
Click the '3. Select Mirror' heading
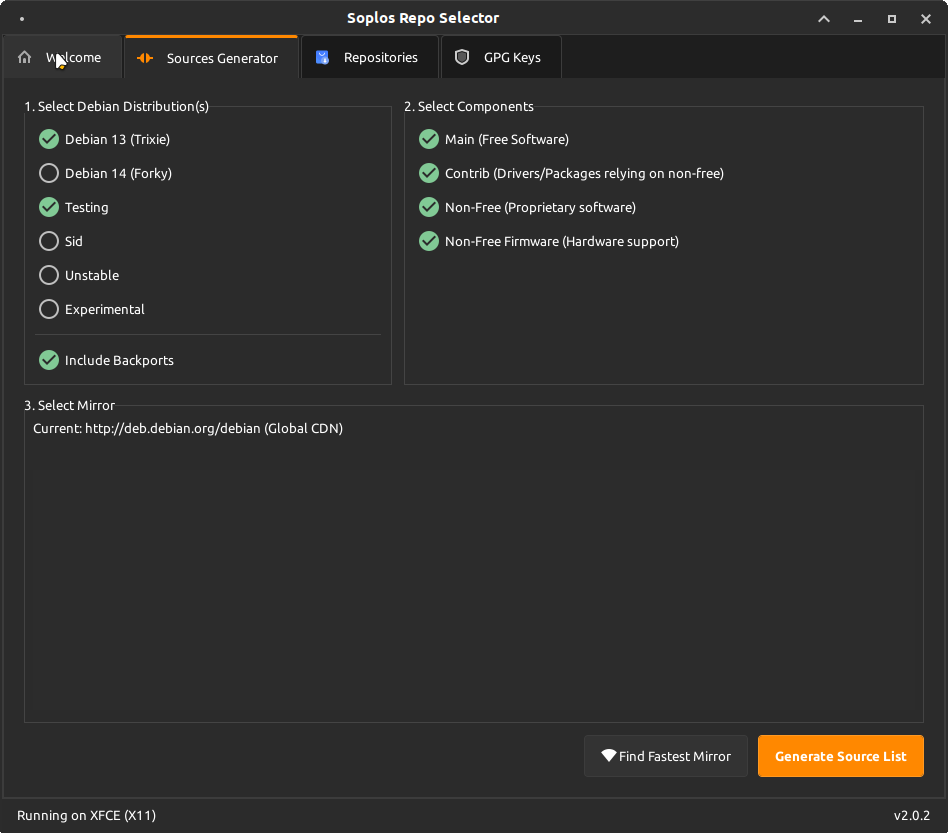point(70,406)
